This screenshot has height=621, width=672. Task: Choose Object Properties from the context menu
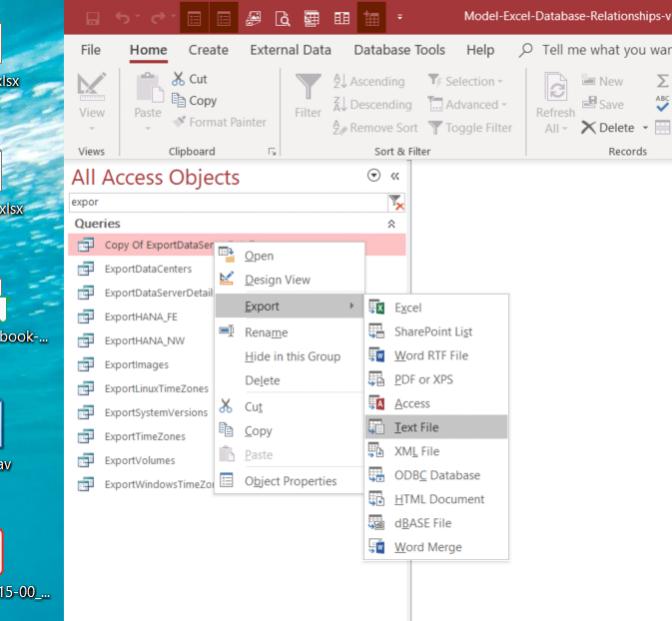[x=289, y=481]
